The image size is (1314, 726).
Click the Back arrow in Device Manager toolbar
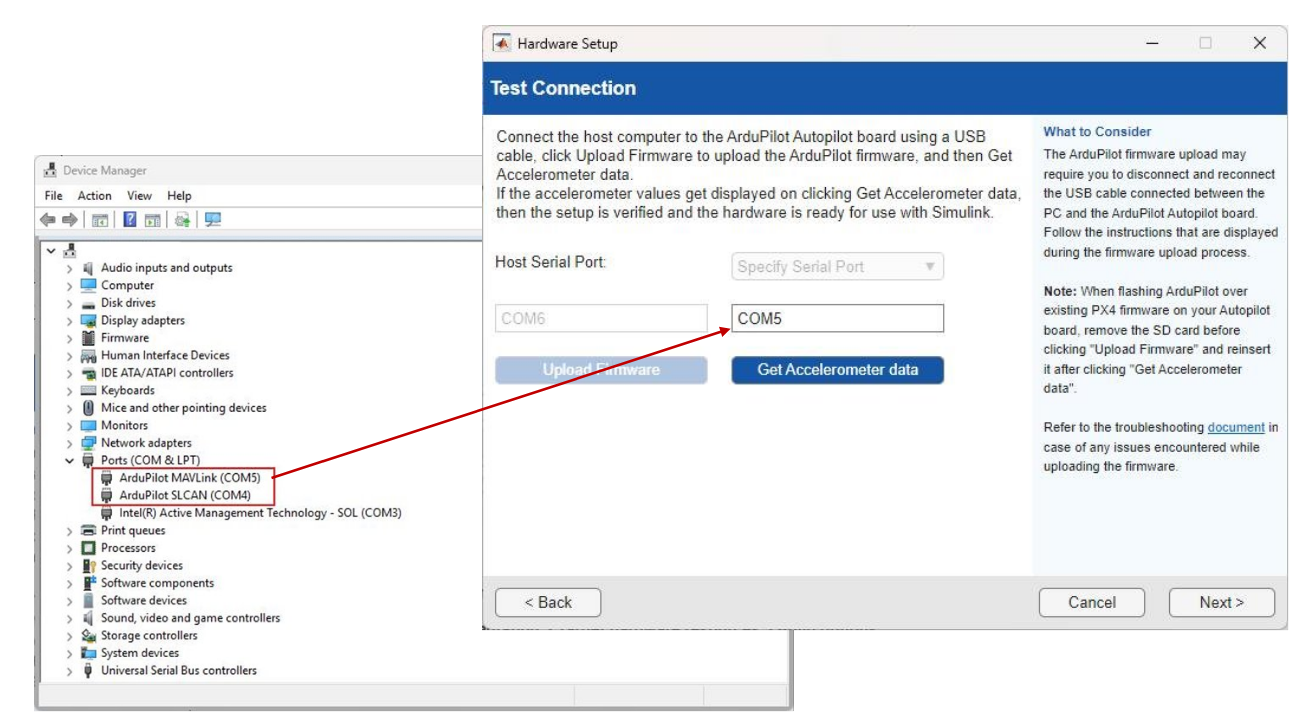tap(48, 220)
